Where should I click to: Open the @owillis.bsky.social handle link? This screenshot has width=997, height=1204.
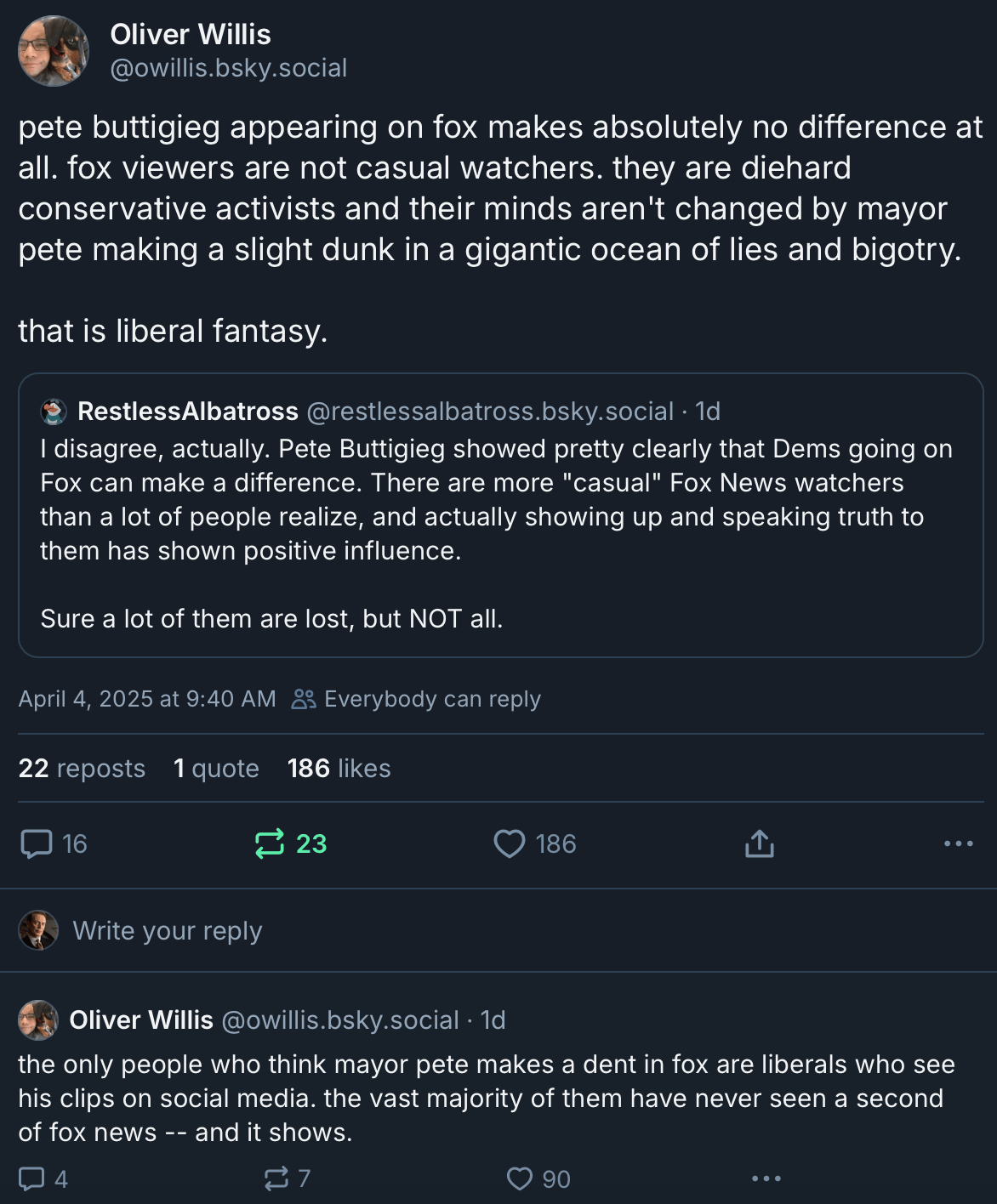click(x=229, y=68)
